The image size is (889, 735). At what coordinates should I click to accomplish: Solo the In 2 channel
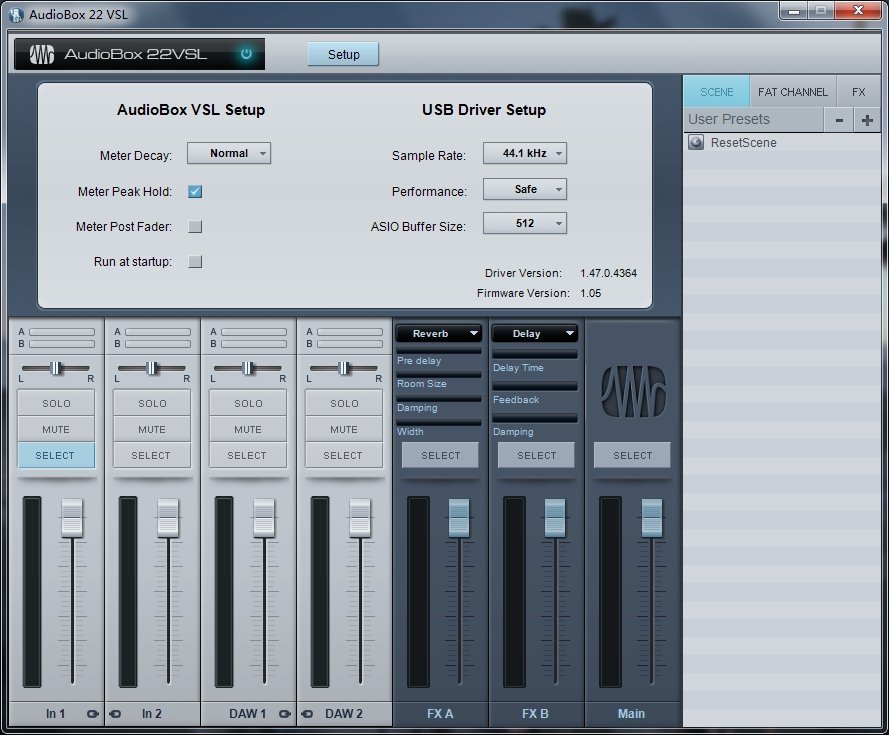[153, 403]
